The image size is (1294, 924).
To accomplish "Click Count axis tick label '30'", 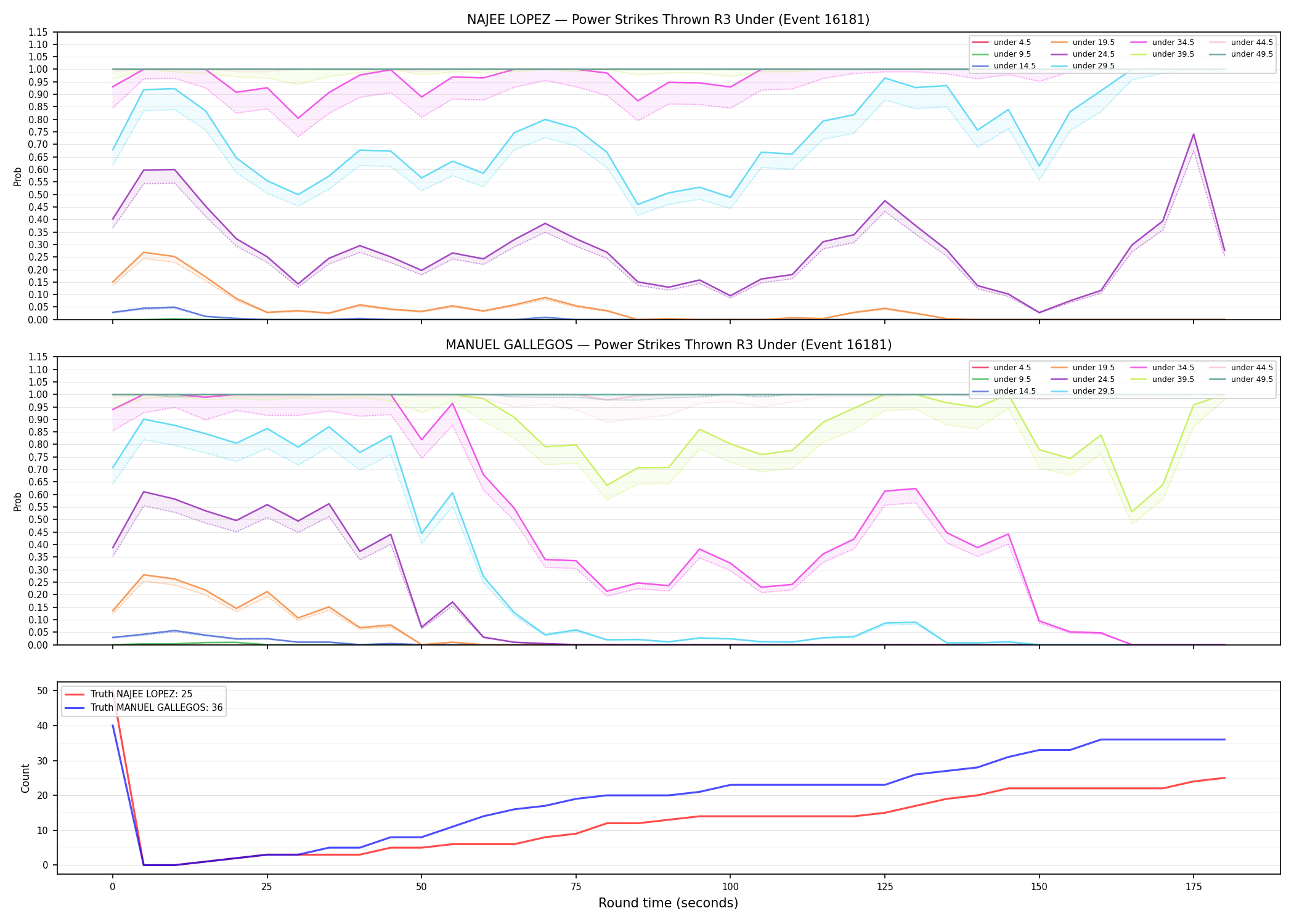I will (x=43, y=761).
